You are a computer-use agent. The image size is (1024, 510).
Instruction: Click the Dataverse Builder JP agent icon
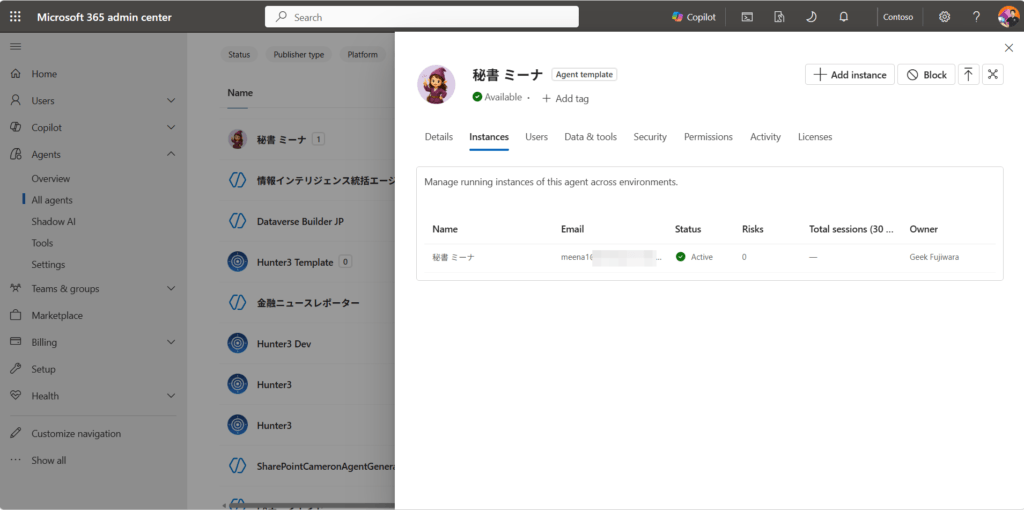tap(237, 221)
